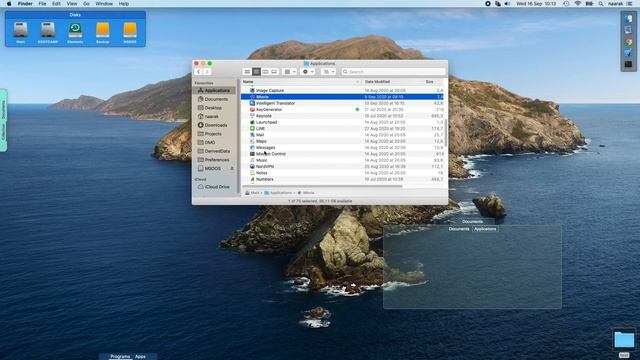This screenshot has width=640, height=360.
Task: Select the Numbers app row
Action: pyautogui.click(x=342, y=179)
